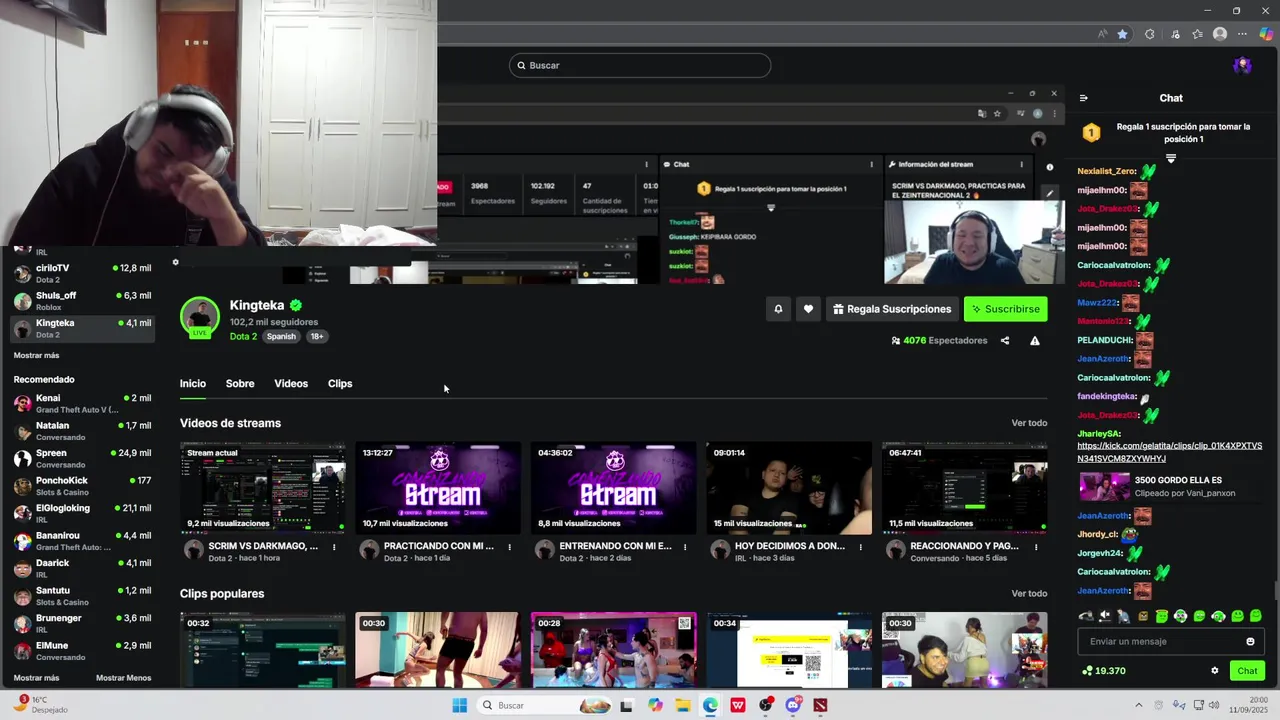Open Ver todo for Videos de streams
This screenshot has width=1280, height=720.
click(1029, 423)
